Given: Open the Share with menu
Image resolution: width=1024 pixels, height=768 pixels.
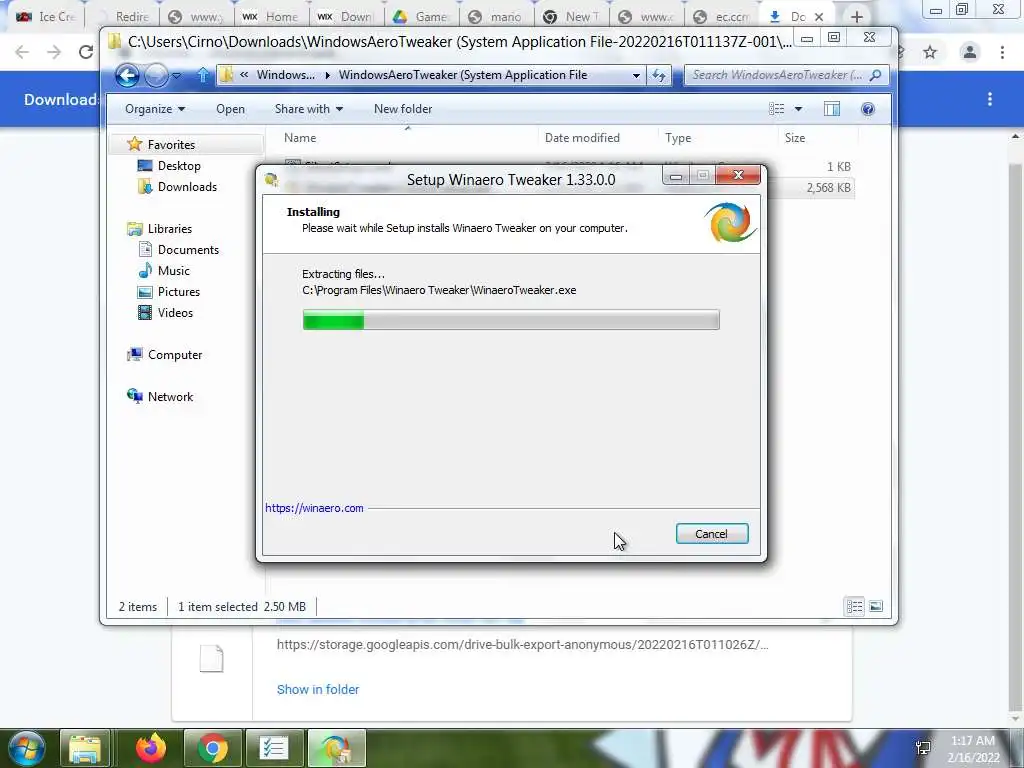Looking at the screenshot, I should (x=309, y=109).
